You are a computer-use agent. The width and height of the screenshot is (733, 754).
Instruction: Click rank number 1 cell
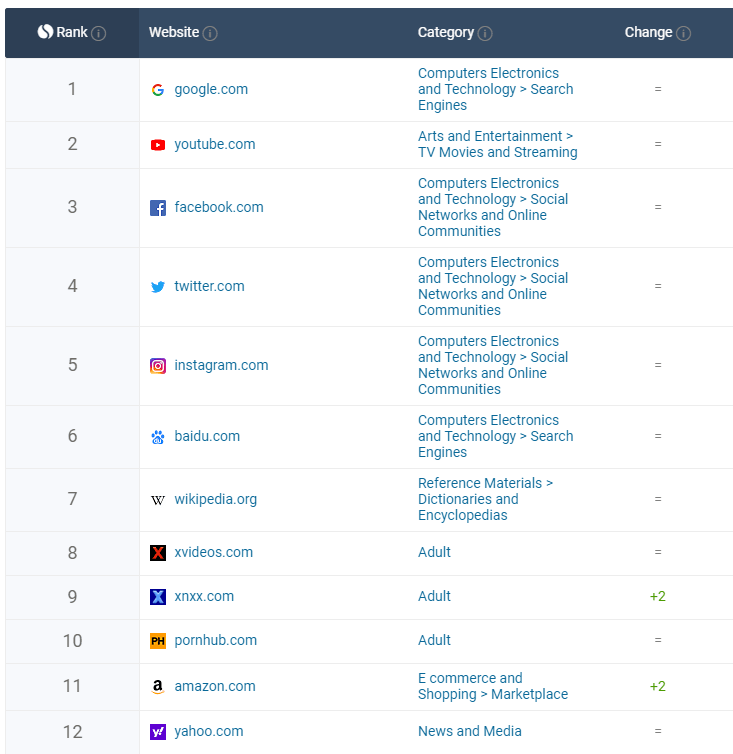[72, 89]
